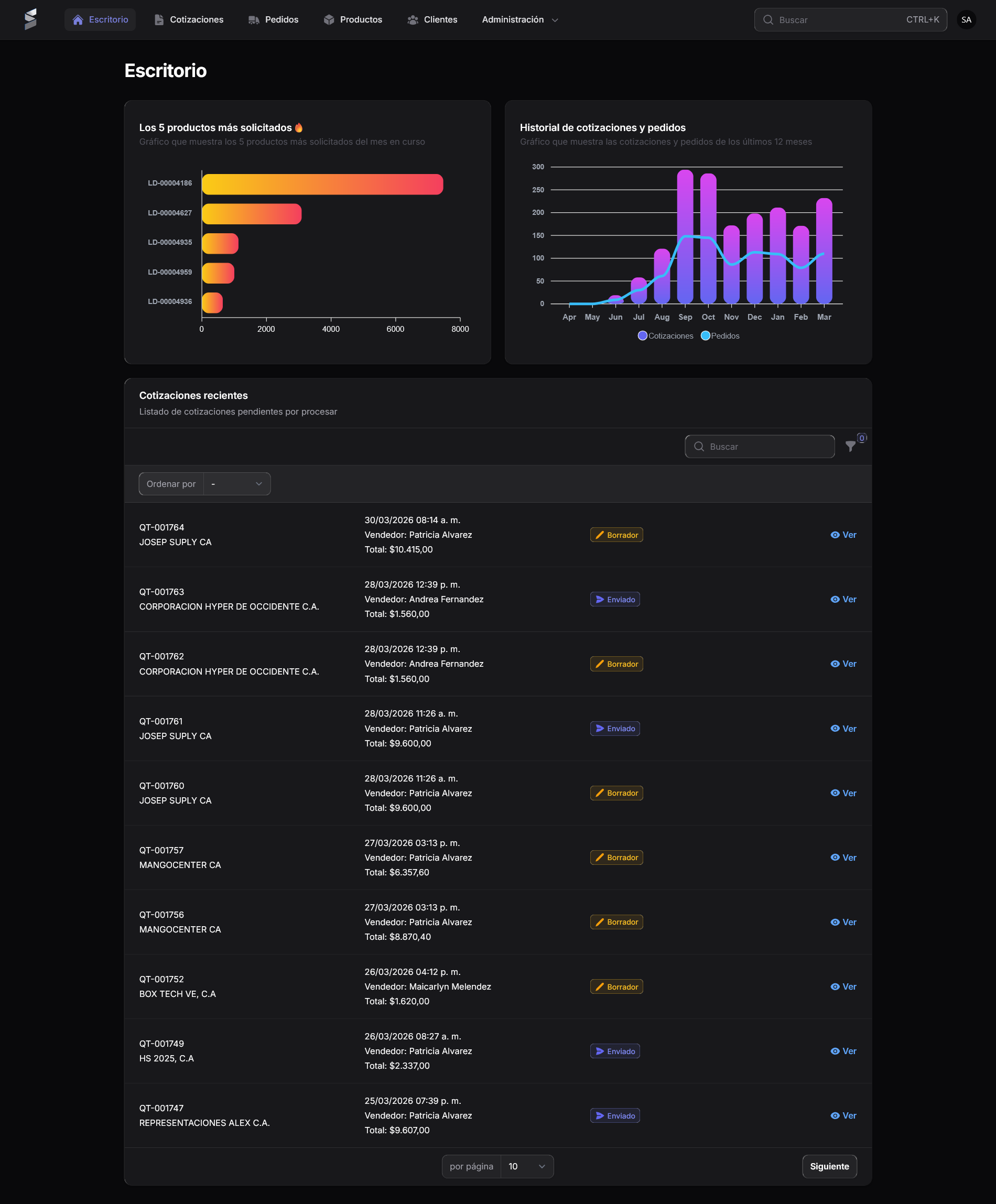
Task: Click the Borrador badge for QT-001752
Action: point(616,986)
